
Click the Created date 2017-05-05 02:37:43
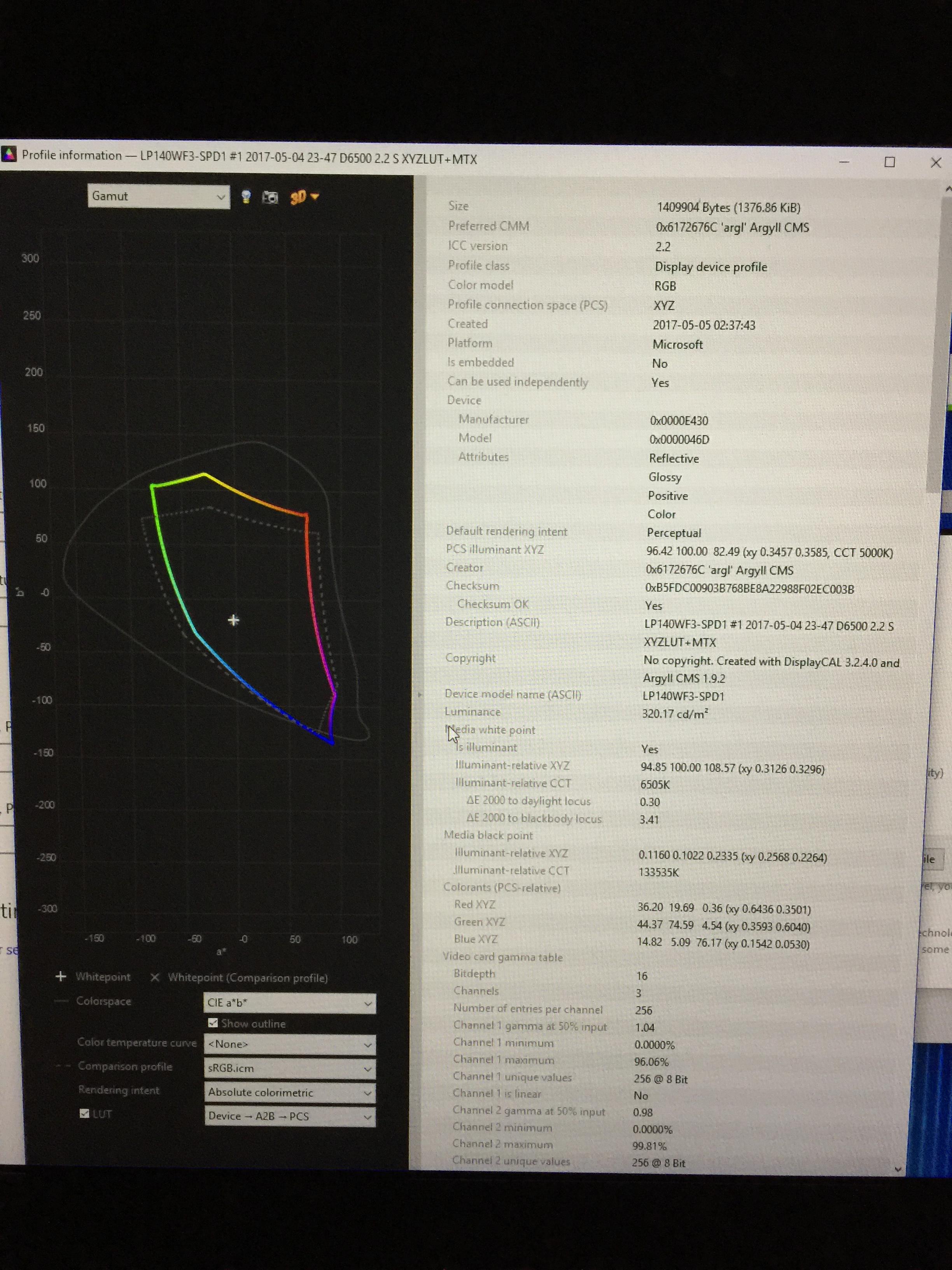pos(704,326)
